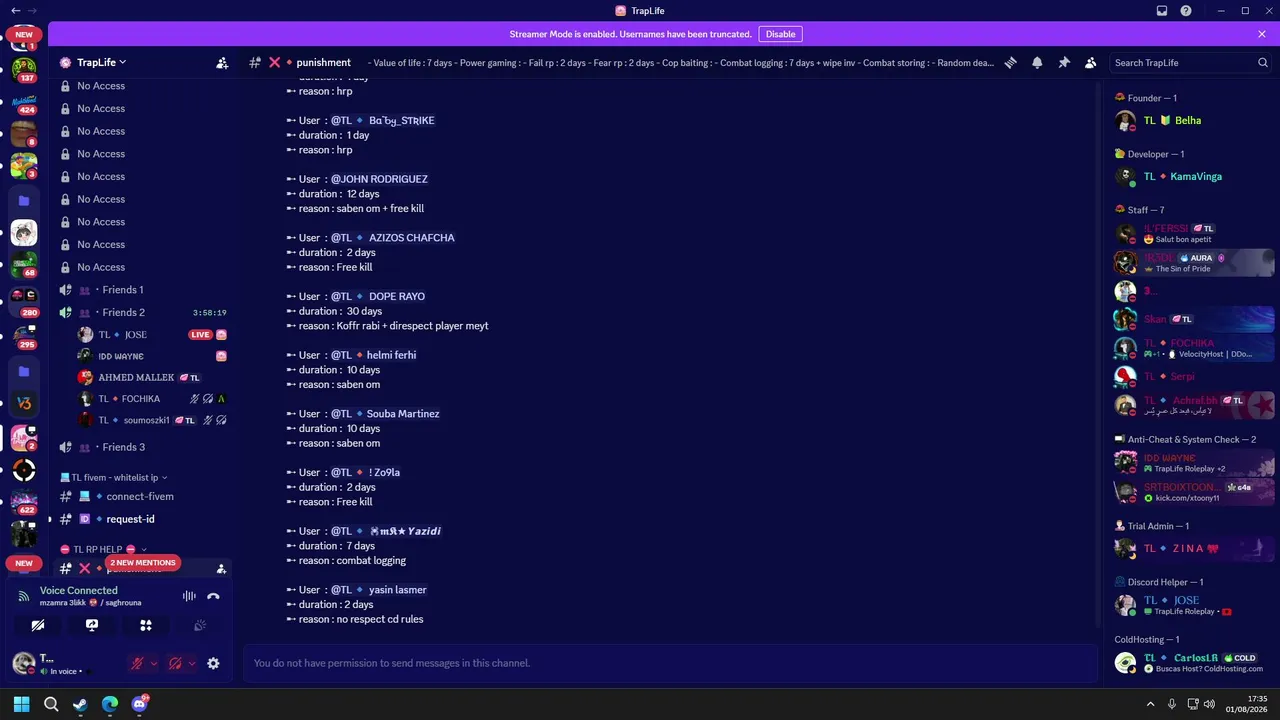Launch Steam from the taskbar

point(80,704)
